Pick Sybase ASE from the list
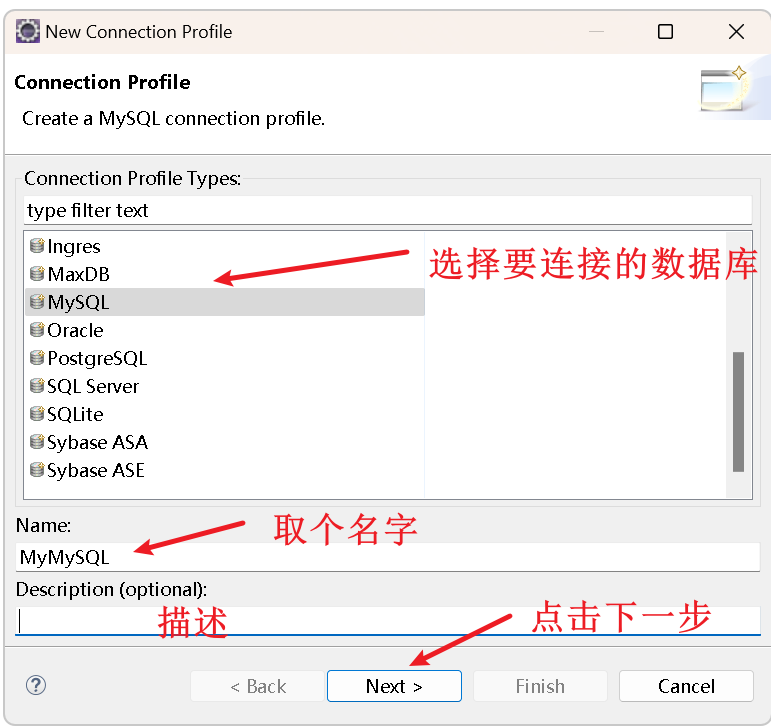This screenshot has height=726, width=771. click(x=225, y=470)
